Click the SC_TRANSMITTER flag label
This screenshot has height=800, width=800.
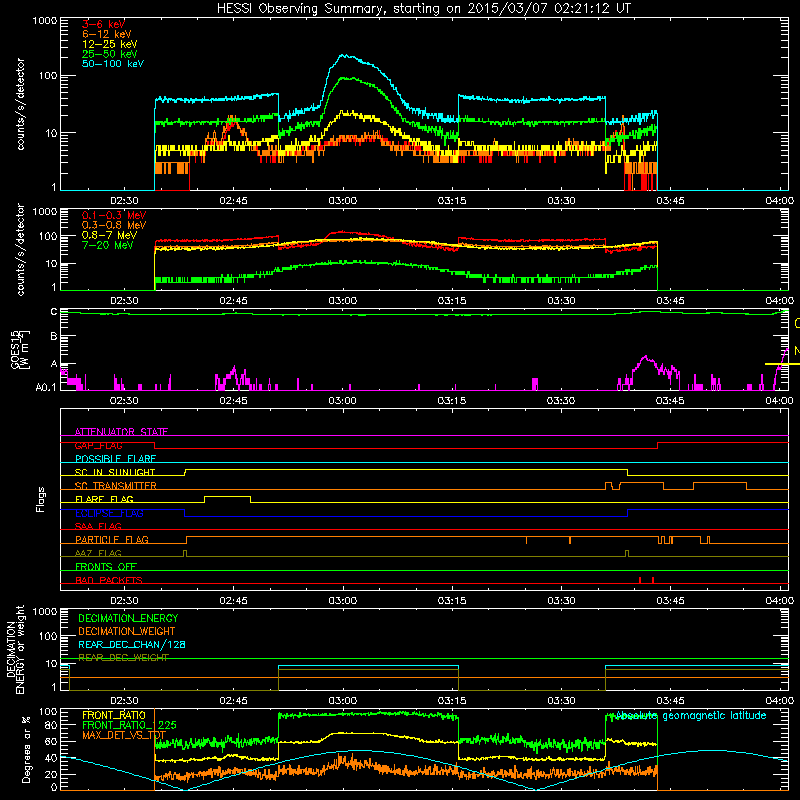point(116,486)
